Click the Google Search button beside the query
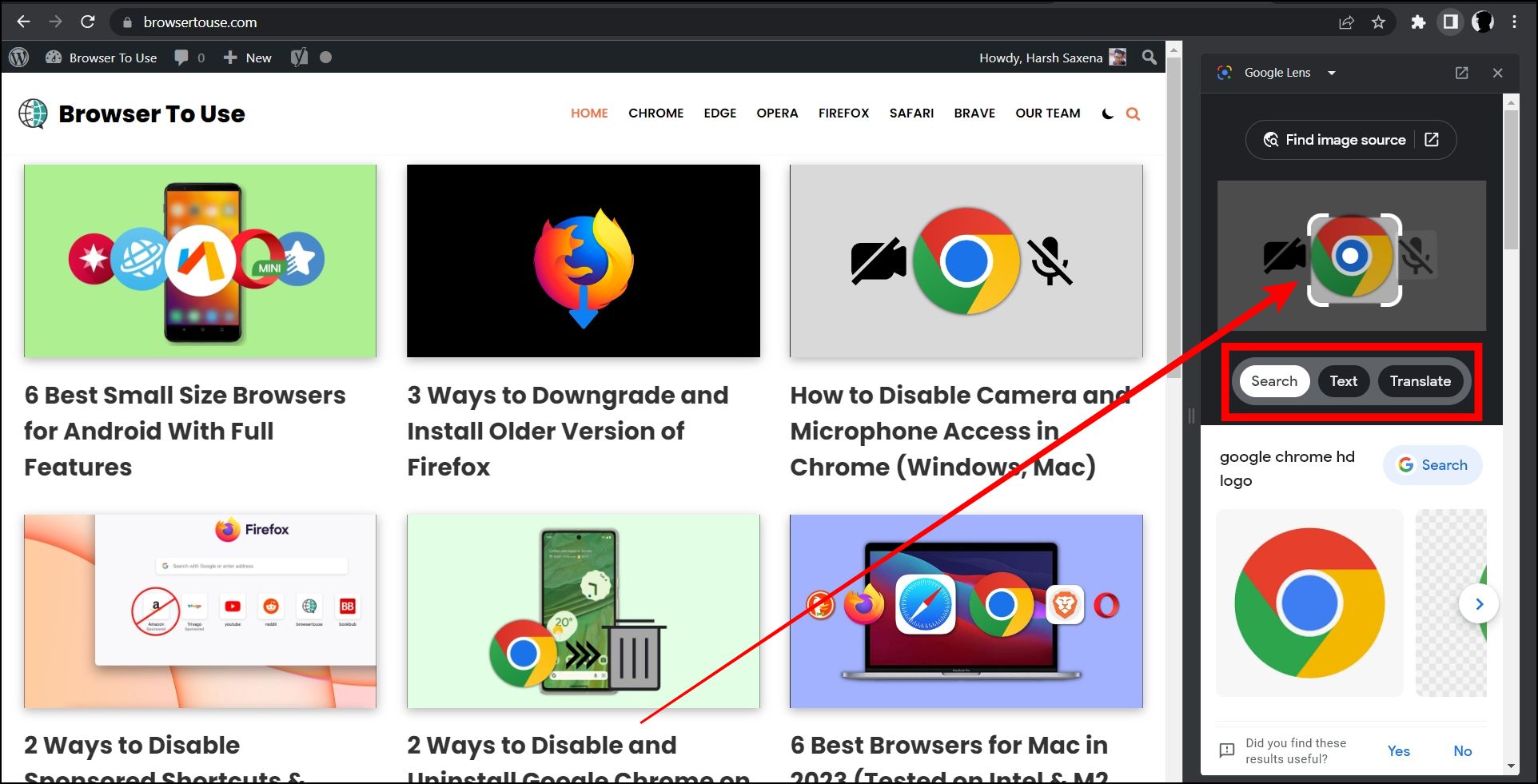1538x784 pixels. click(x=1432, y=465)
